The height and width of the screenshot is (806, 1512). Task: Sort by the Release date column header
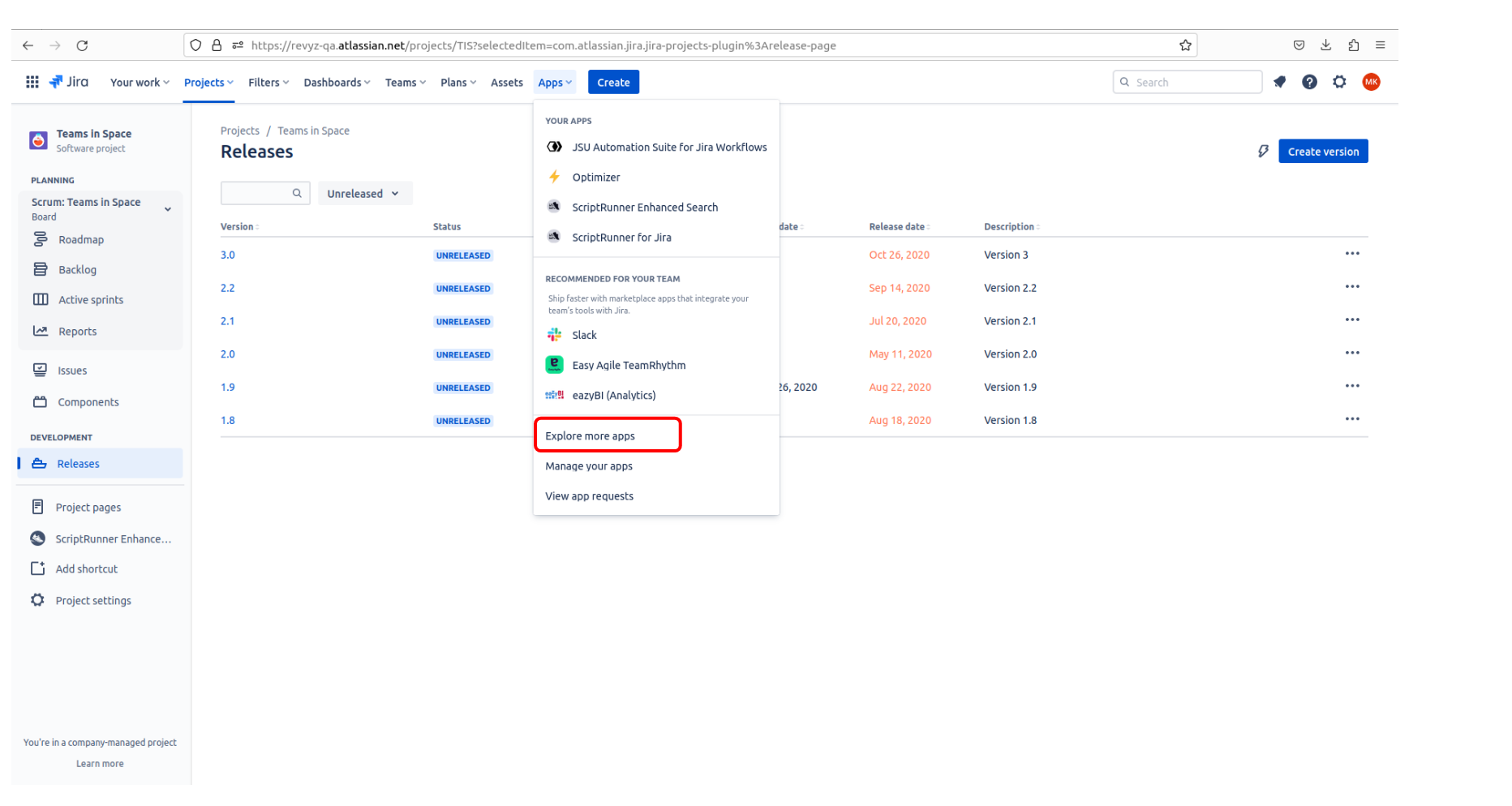[900, 227]
